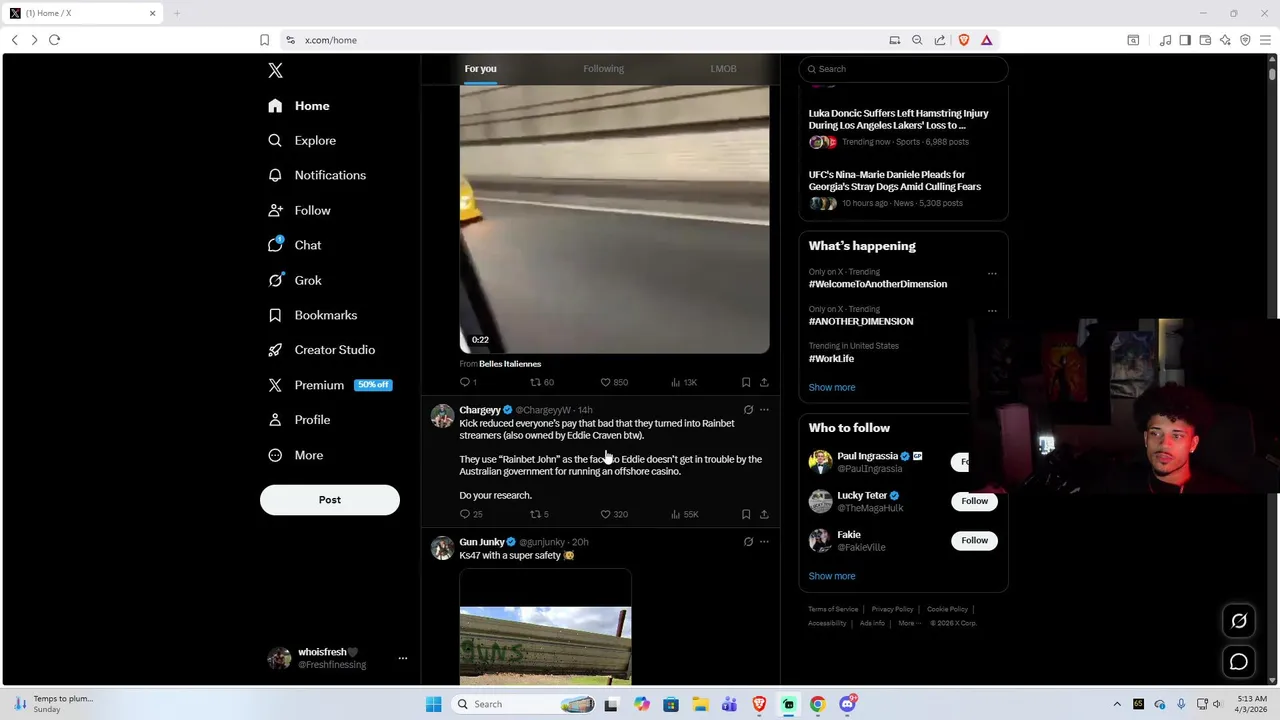Open Luka Doncic hamstring injury story

899,119
